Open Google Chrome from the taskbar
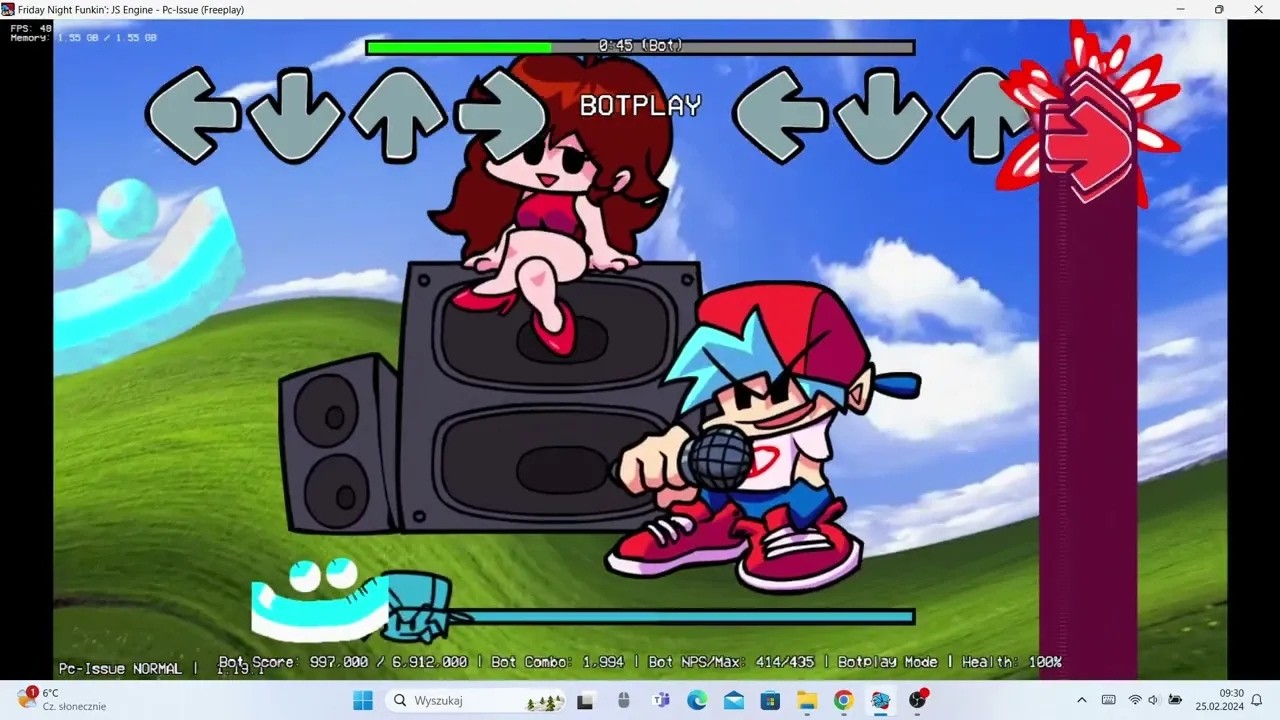Screen dimensions: 1280x720 [x=844, y=700]
